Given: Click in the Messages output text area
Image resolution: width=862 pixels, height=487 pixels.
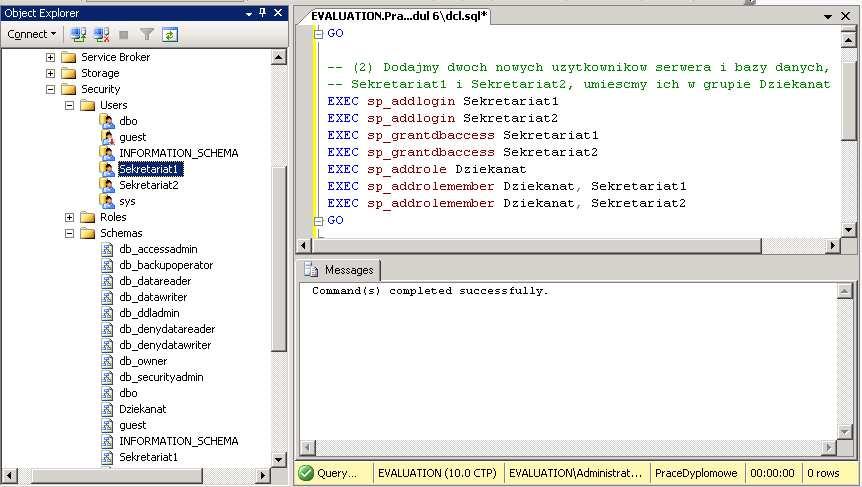Looking at the screenshot, I should pos(567,362).
